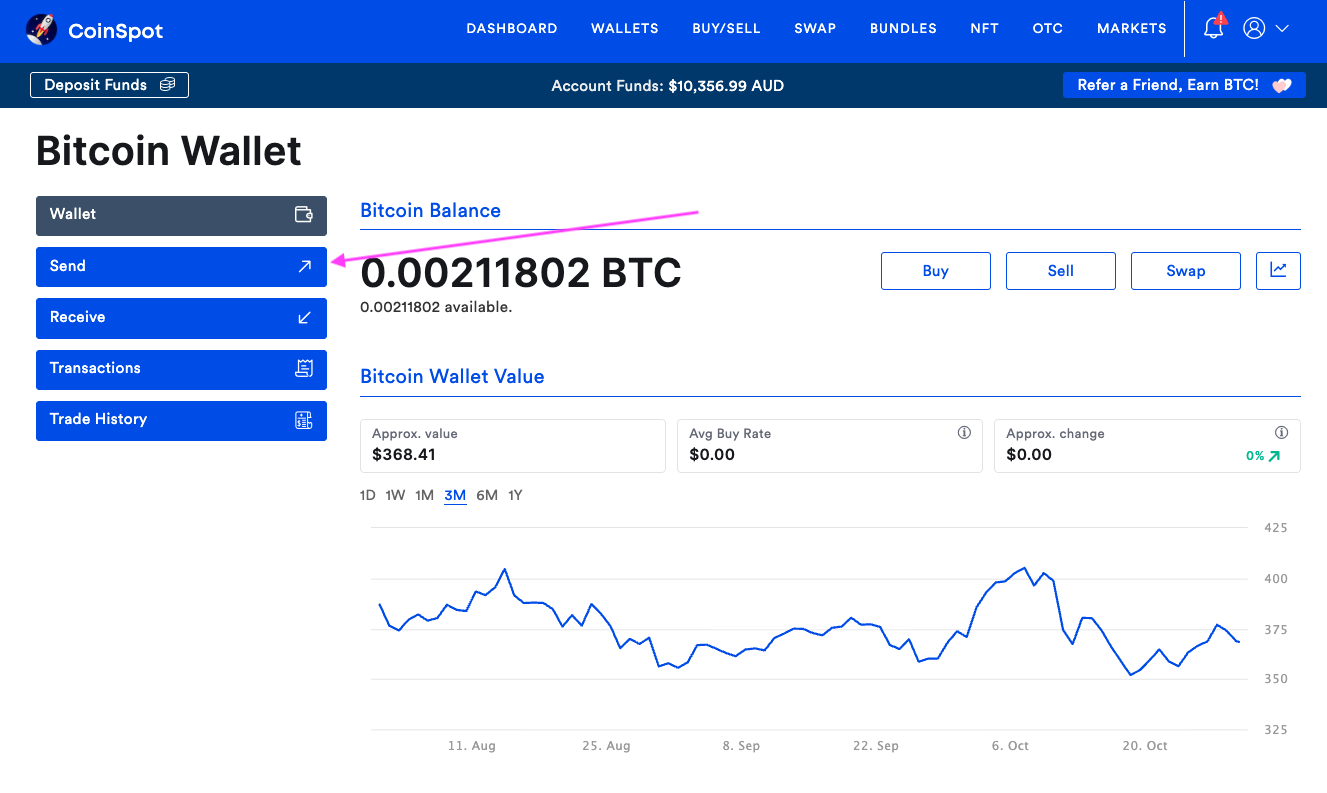Click the 11. Aug chart date label
Viewport: 1327px width, 793px height.
(472, 746)
